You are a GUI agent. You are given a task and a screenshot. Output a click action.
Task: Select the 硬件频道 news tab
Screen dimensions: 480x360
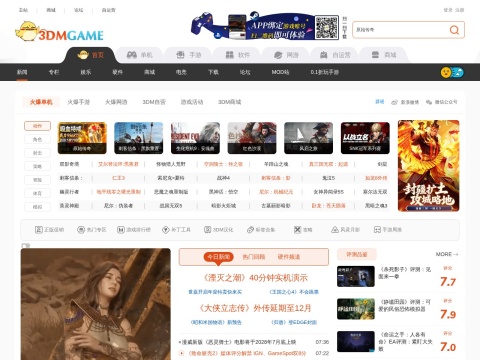pos(289,257)
